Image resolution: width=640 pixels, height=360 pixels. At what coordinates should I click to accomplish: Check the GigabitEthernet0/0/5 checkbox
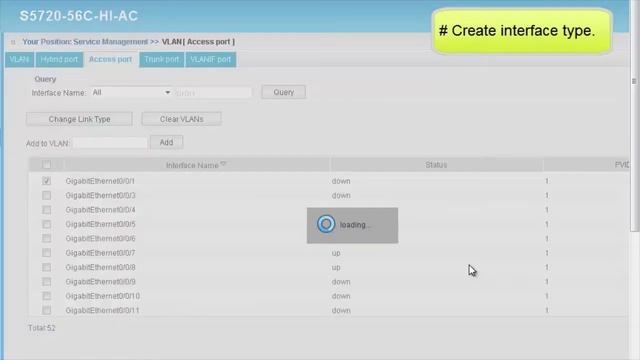click(47, 224)
